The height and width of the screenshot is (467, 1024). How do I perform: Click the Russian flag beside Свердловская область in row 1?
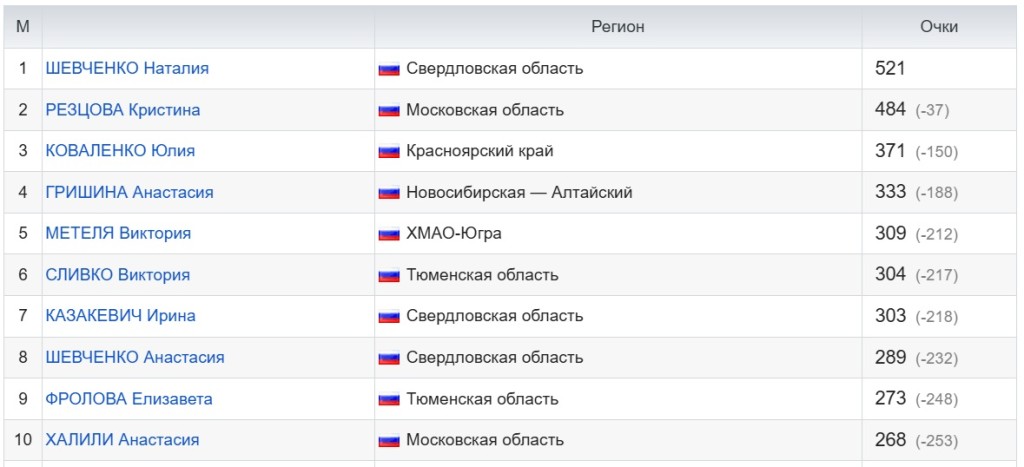(x=389, y=69)
